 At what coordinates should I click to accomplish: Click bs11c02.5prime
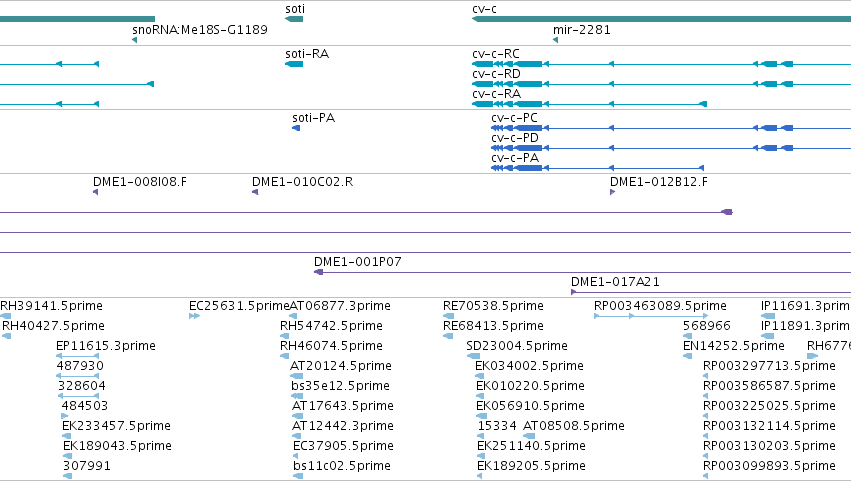pyautogui.click(x=342, y=466)
